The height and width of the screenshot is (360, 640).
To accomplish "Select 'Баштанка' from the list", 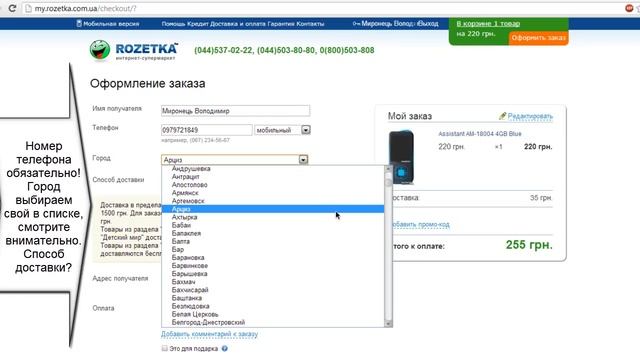I will [x=187, y=298].
